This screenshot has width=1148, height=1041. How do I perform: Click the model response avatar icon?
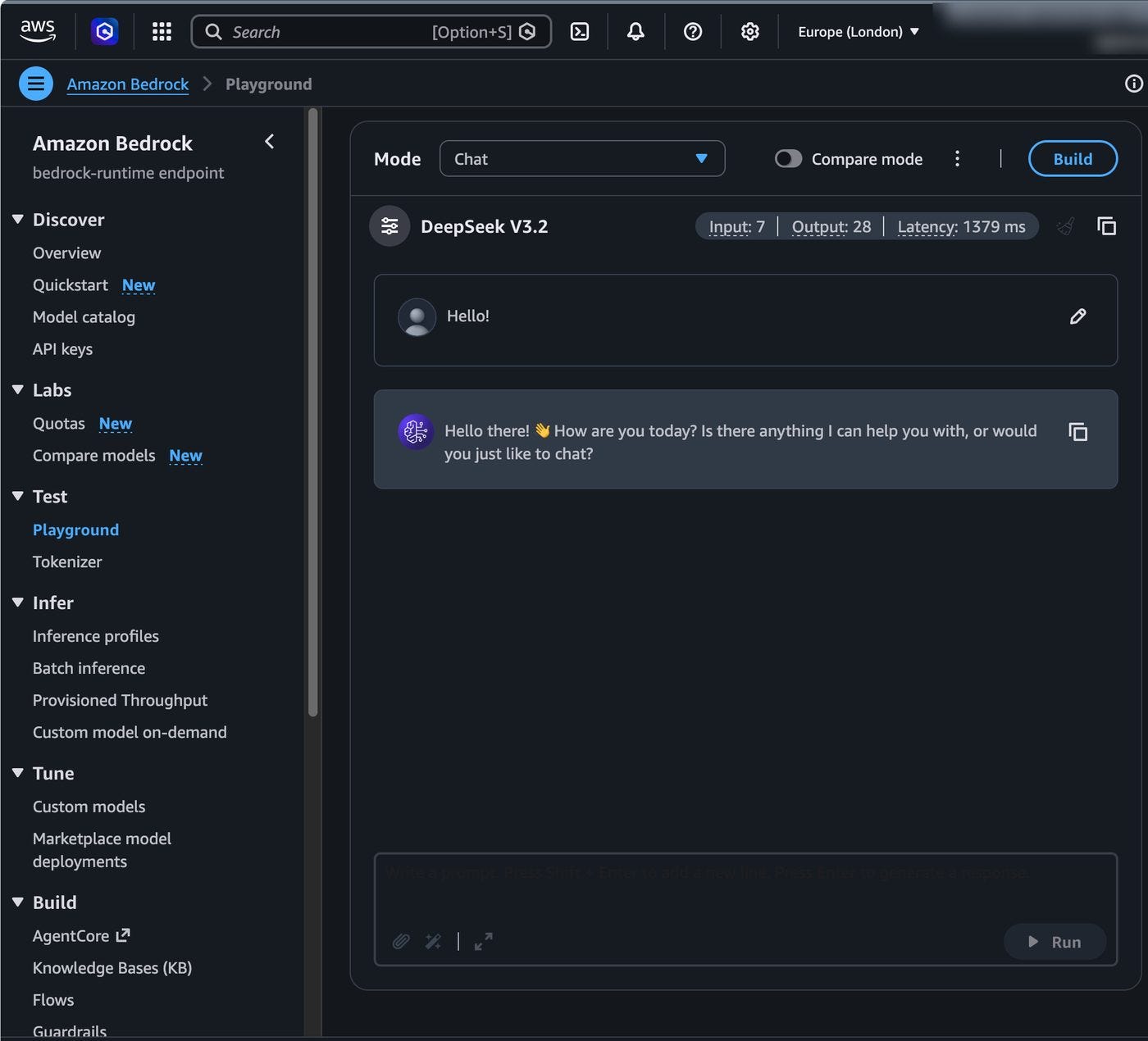pyautogui.click(x=416, y=431)
